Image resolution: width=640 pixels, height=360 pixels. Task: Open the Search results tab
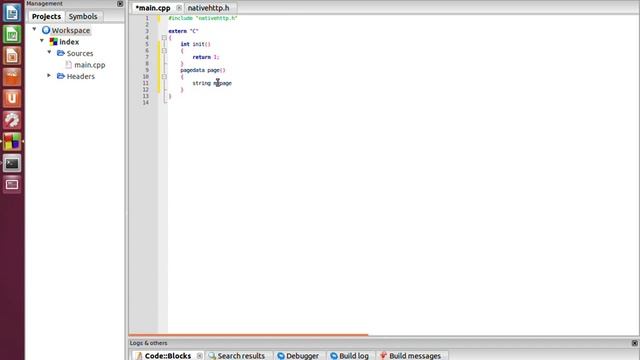pyautogui.click(x=241, y=356)
